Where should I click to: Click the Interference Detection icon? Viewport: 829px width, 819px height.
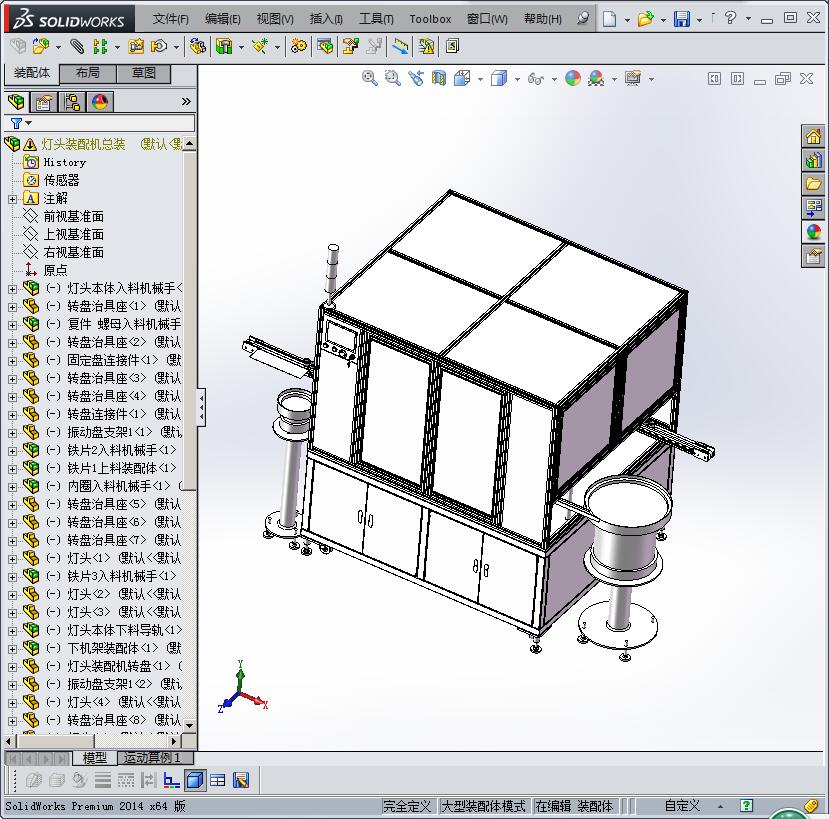426,47
